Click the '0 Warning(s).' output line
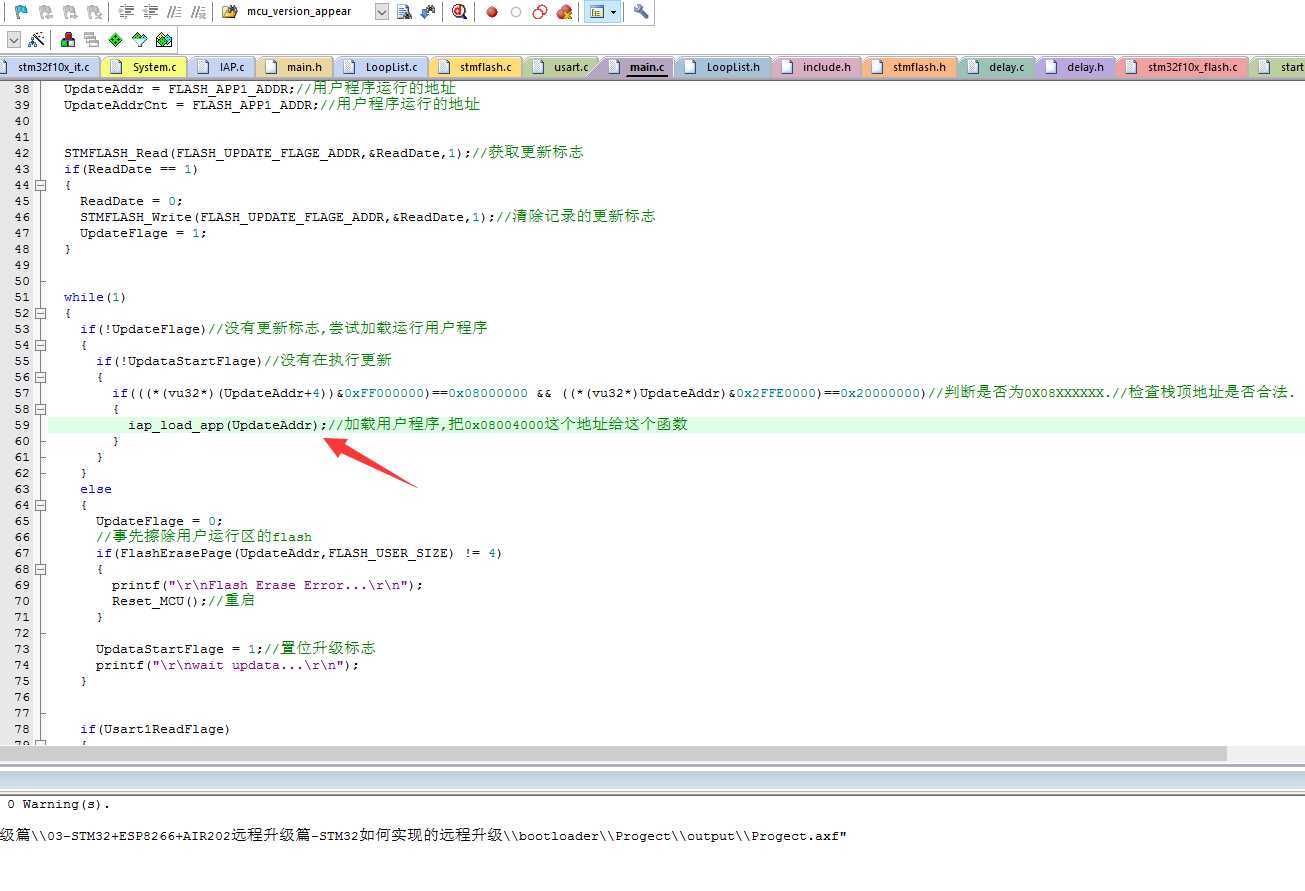The image size is (1305, 891). (59, 804)
